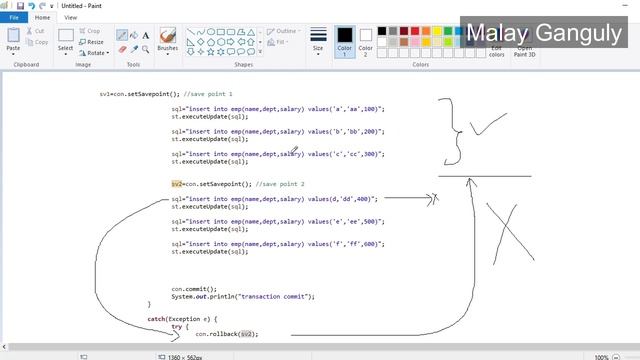Choose the Right triangle shape
The width and height of the screenshot is (640, 360).
(x=191, y=42)
